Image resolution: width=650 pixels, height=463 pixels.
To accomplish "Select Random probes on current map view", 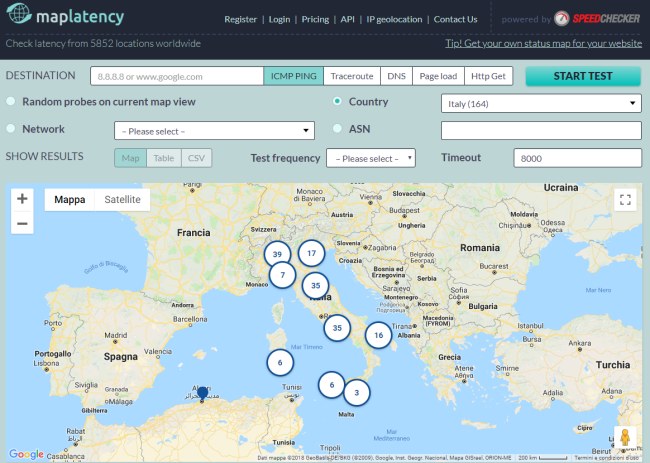I will point(11,102).
